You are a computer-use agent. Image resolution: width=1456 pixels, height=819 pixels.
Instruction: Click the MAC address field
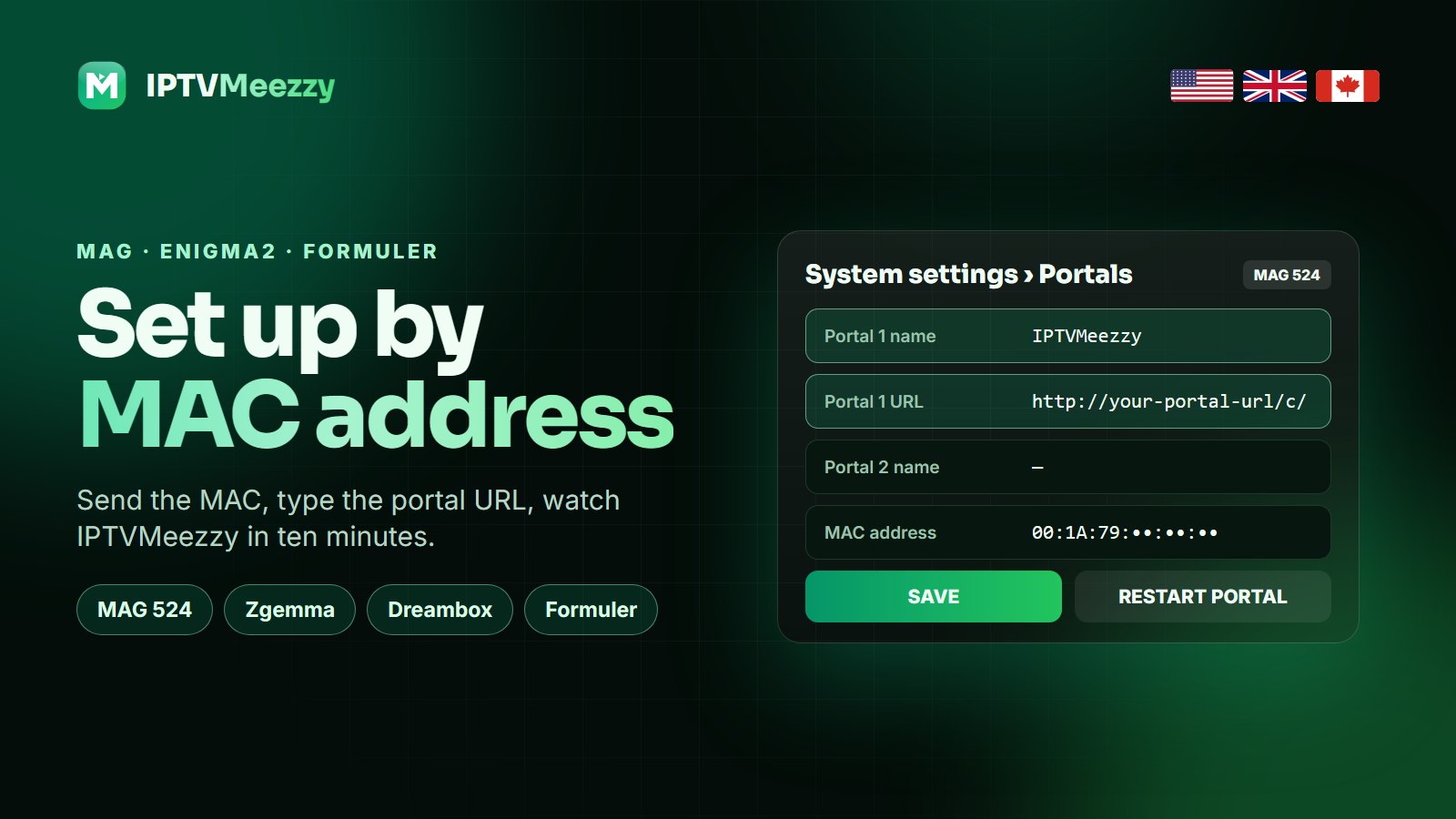[x=1067, y=532]
